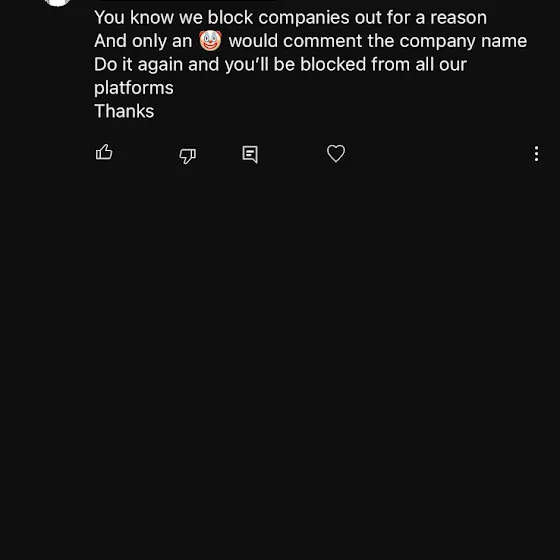This screenshot has height=560, width=560.
Task: Click the word "reason" in the first line
Action: pyautogui.click(x=458, y=18)
